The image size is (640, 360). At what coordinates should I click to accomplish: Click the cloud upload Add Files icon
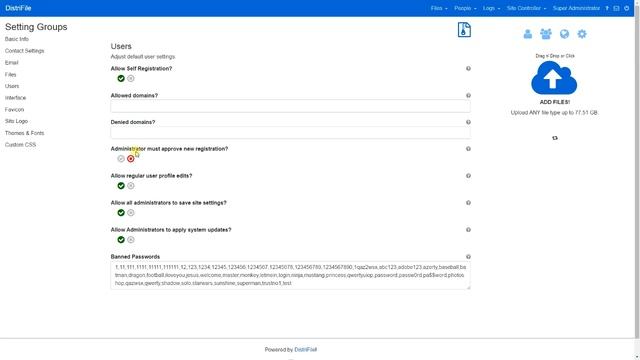tap(554, 78)
